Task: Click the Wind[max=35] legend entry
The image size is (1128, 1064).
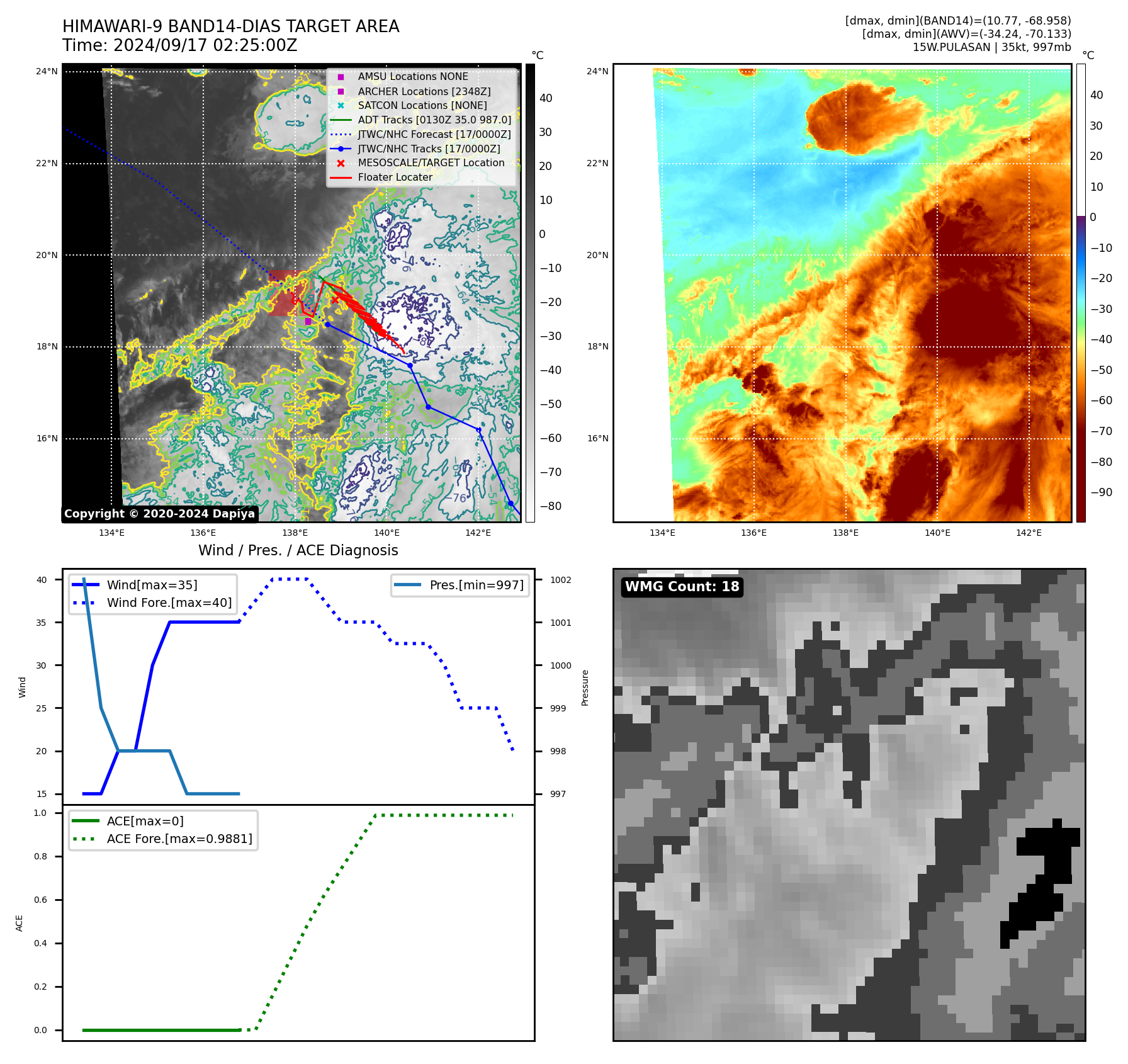Action: [x=152, y=586]
